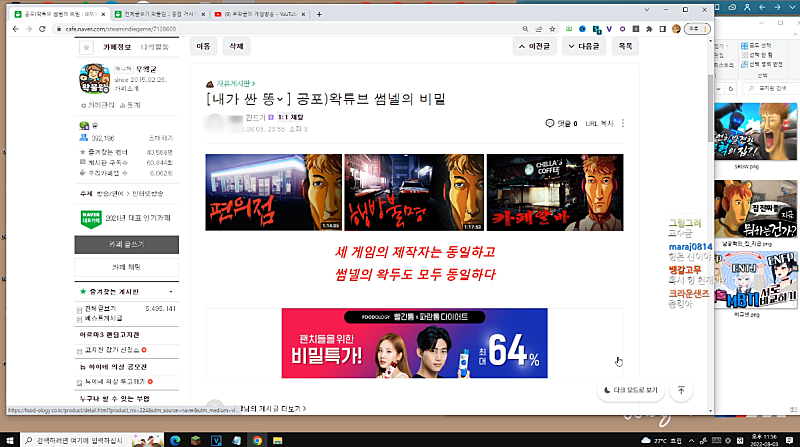This screenshot has width=800, height=447.
Task: Go to next post with 다음글
Action: pos(584,46)
